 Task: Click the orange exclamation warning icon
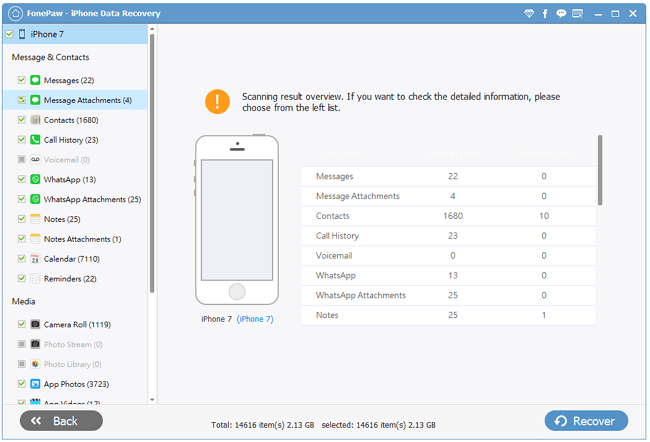coord(217,102)
